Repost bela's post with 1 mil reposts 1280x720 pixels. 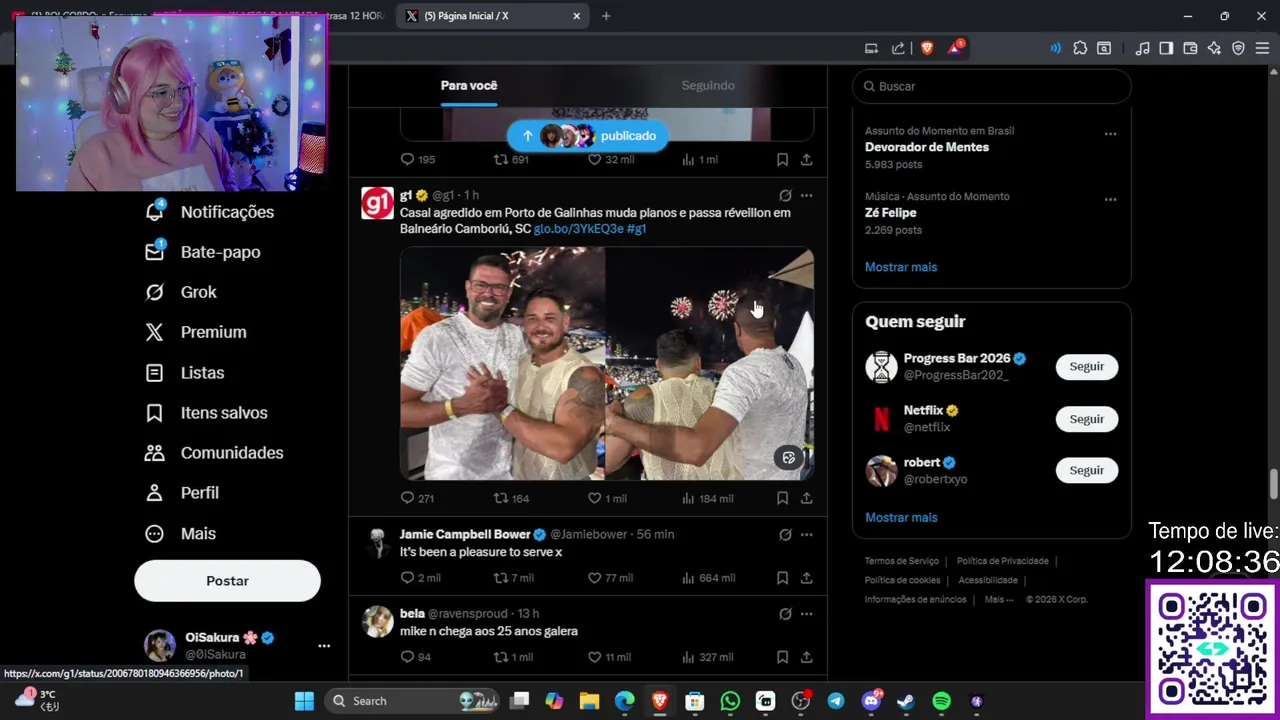pyautogui.click(x=514, y=657)
